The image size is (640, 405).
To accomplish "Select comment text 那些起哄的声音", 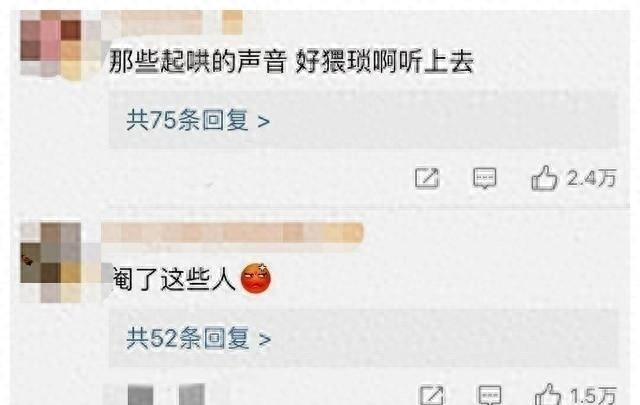I will tap(197, 62).
